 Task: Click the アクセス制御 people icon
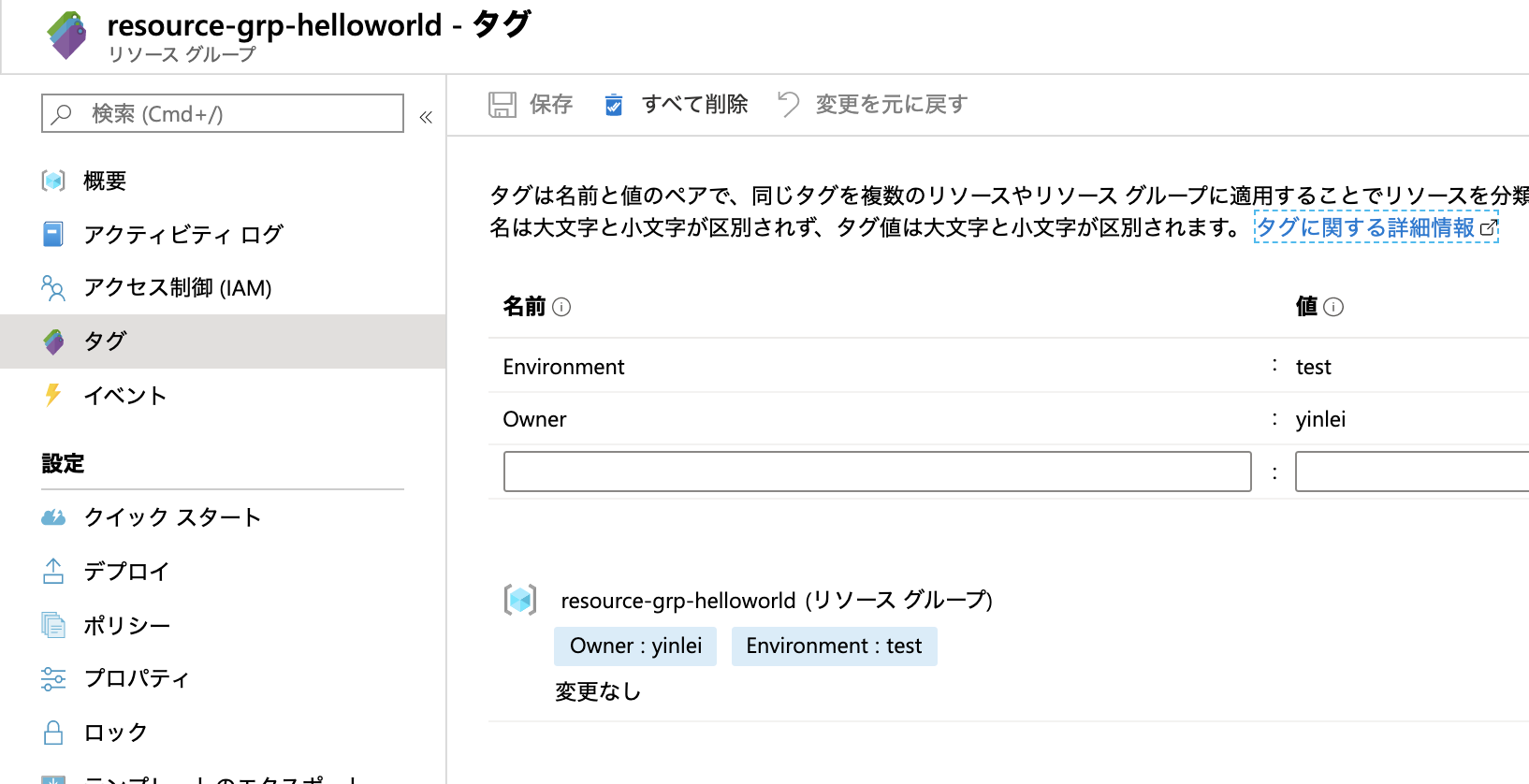pyautogui.click(x=53, y=288)
